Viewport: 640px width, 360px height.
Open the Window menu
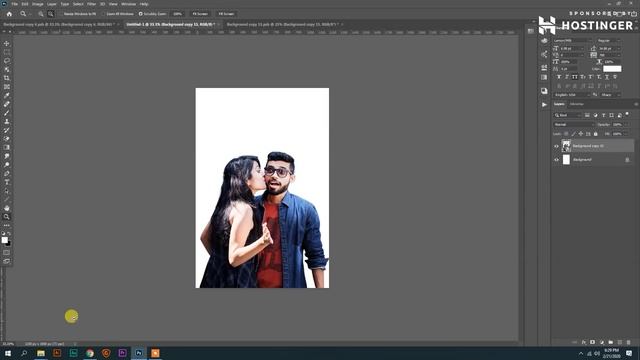[128, 4]
